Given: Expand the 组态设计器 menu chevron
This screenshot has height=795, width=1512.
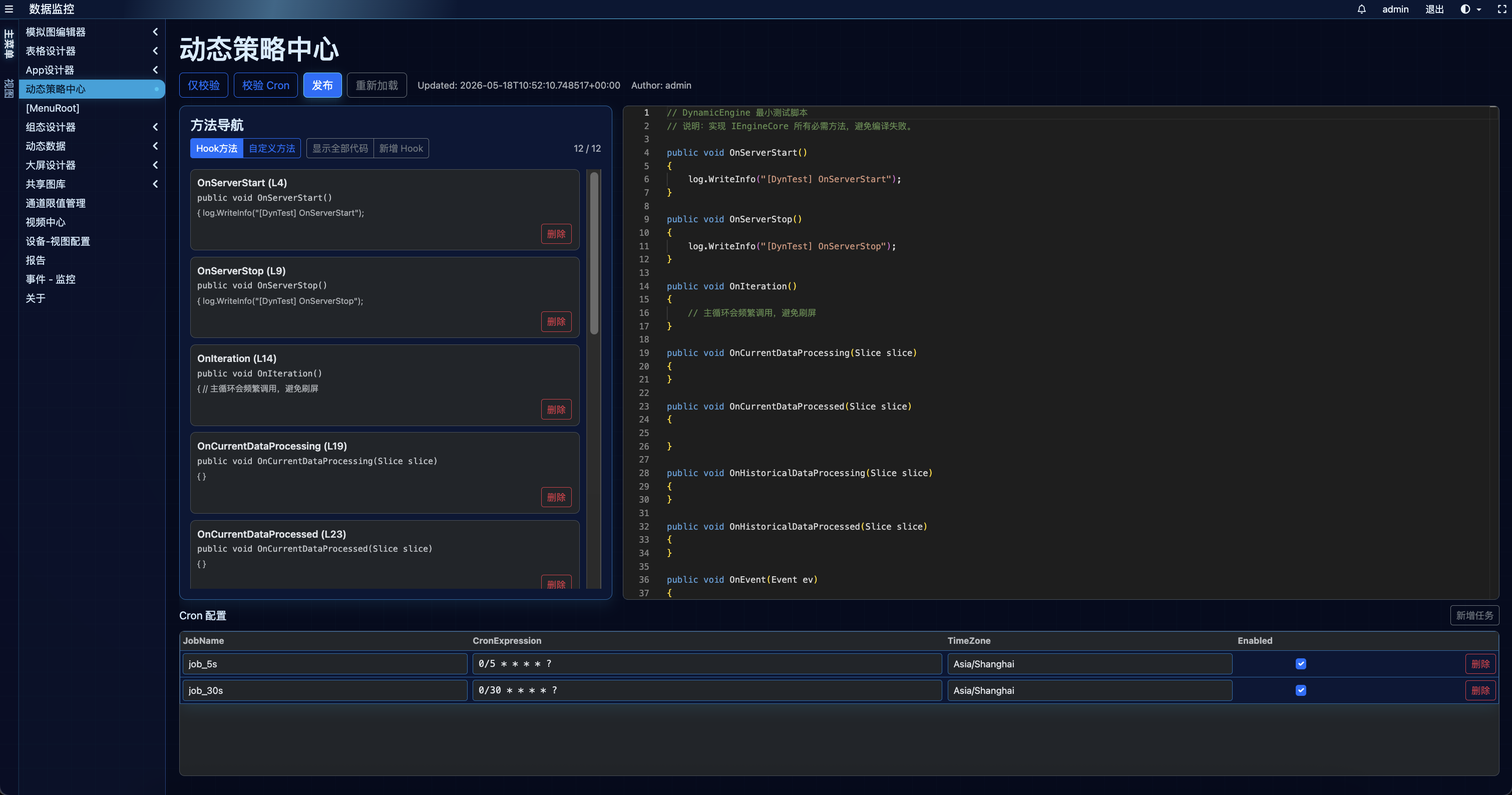Looking at the screenshot, I should [x=156, y=127].
